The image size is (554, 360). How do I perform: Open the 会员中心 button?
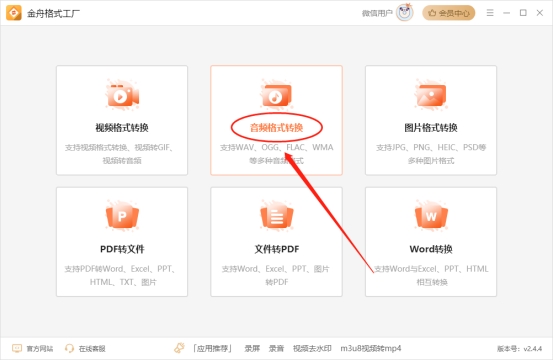point(448,13)
